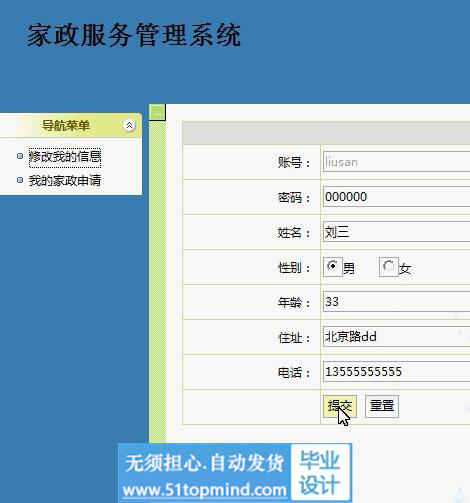Click the 密码 password field
The image size is (470, 503).
click(396, 197)
